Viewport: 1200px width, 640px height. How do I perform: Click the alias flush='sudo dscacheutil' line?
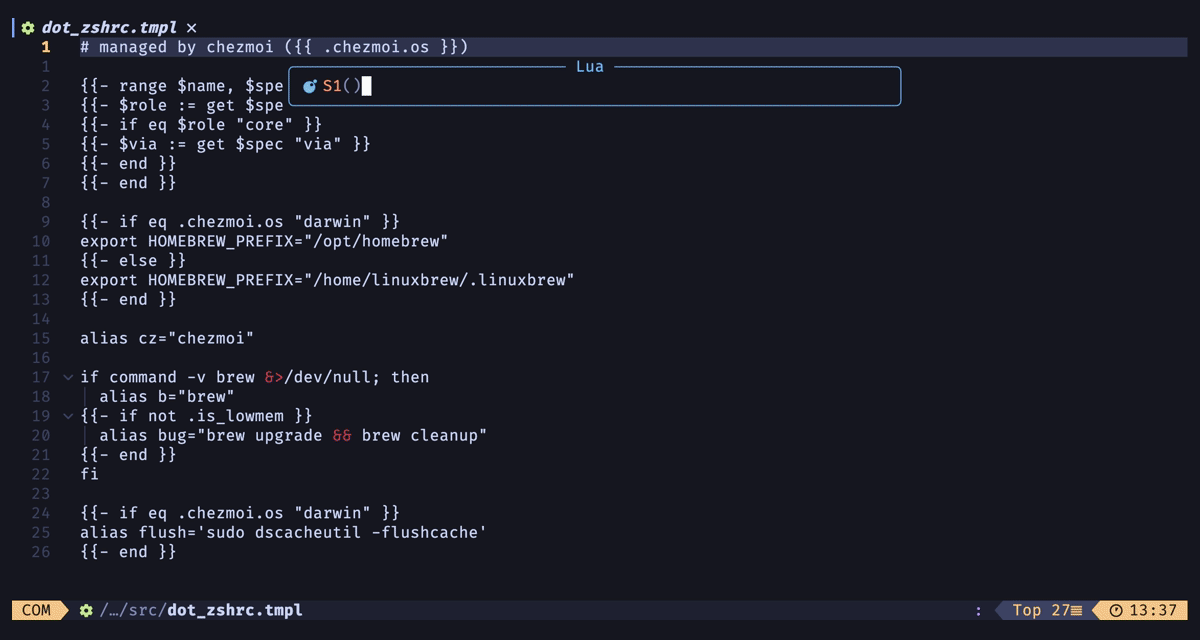click(283, 532)
